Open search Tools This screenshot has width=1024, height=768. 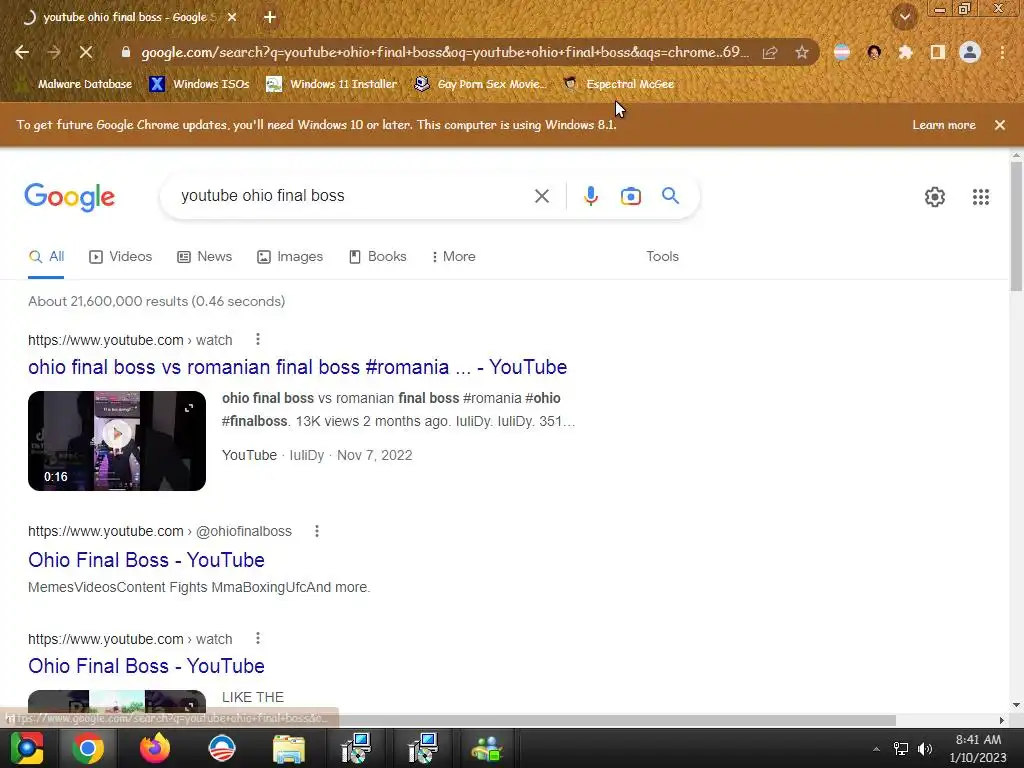point(662,257)
